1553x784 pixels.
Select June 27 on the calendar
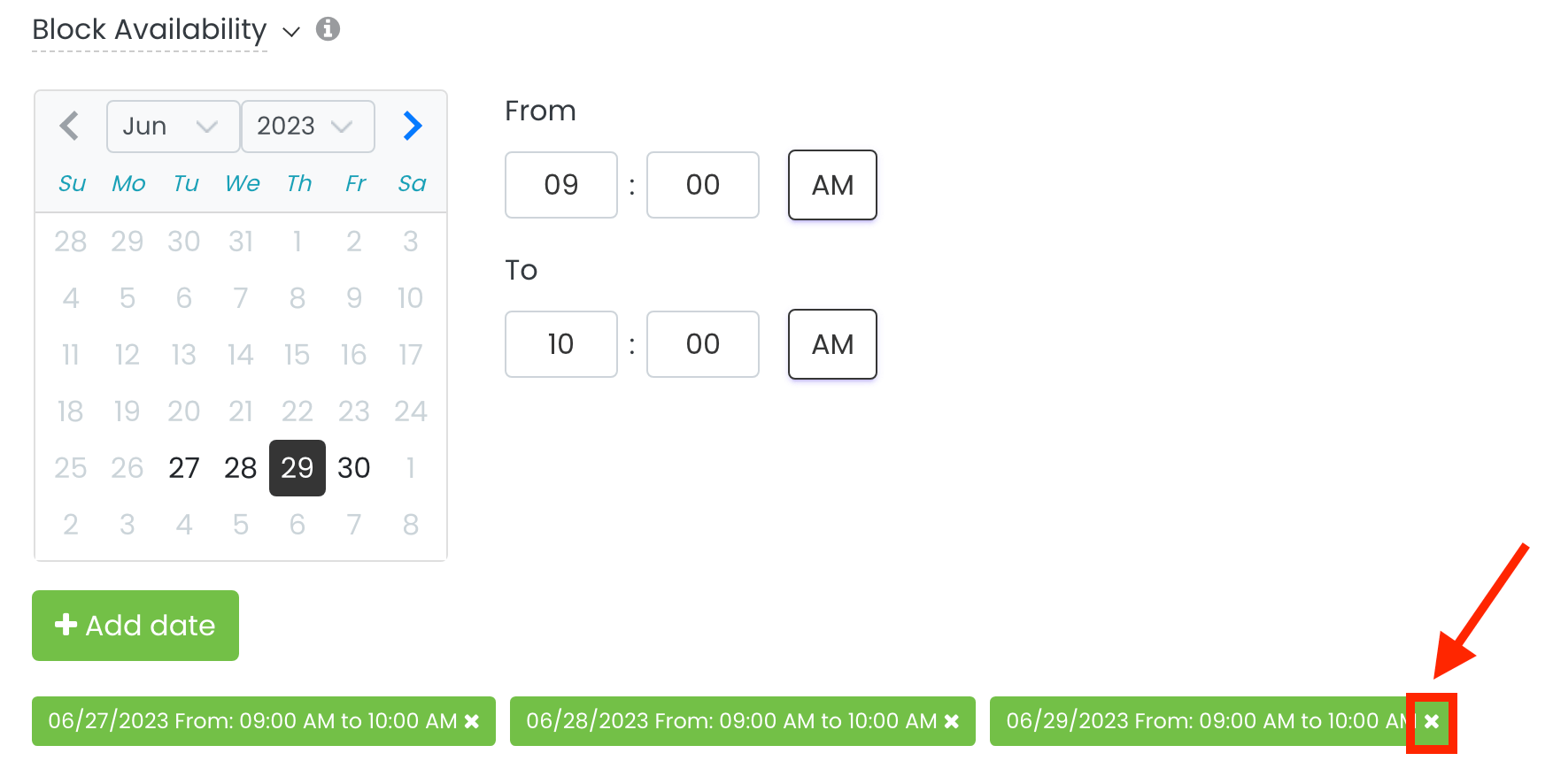click(x=183, y=468)
